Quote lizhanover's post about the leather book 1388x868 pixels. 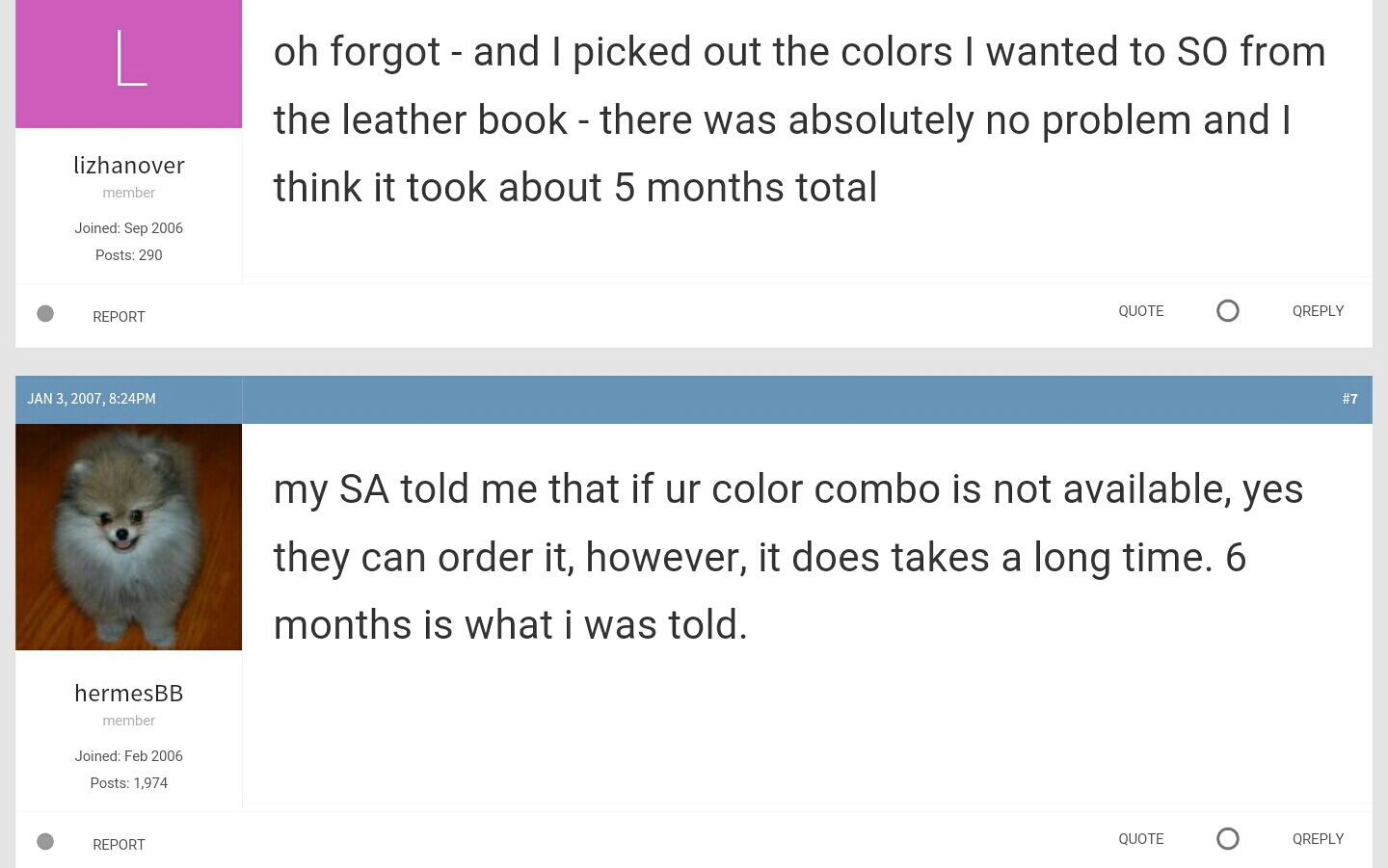click(x=1140, y=311)
